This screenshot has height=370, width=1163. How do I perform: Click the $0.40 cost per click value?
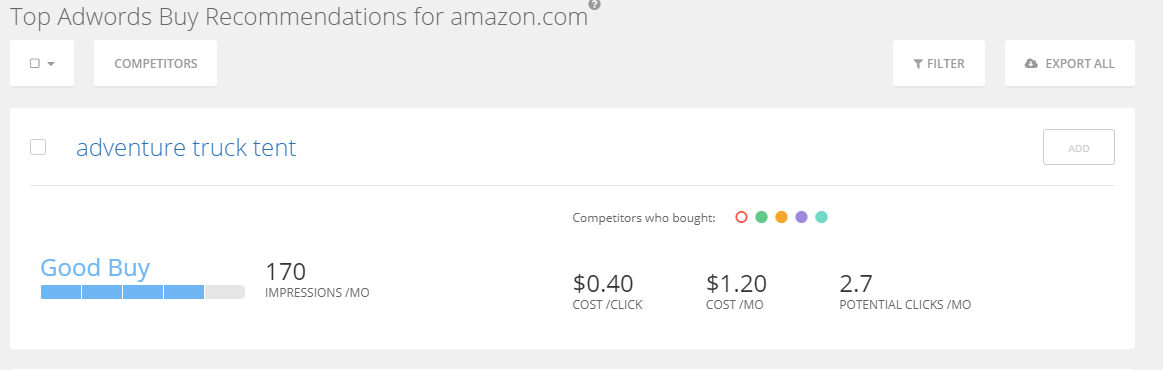tap(603, 283)
